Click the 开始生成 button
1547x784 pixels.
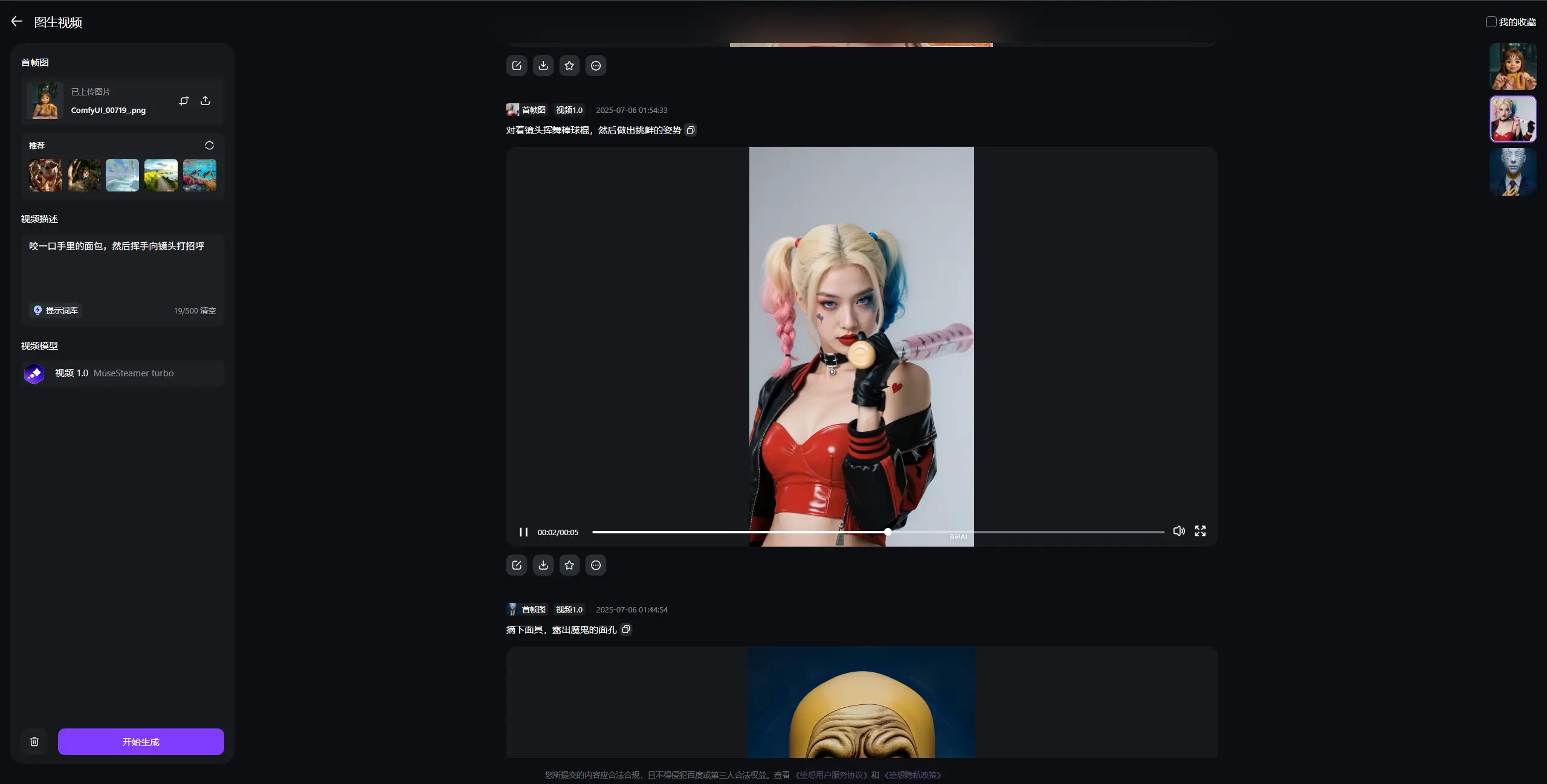pyautogui.click(x=141, y=742)
